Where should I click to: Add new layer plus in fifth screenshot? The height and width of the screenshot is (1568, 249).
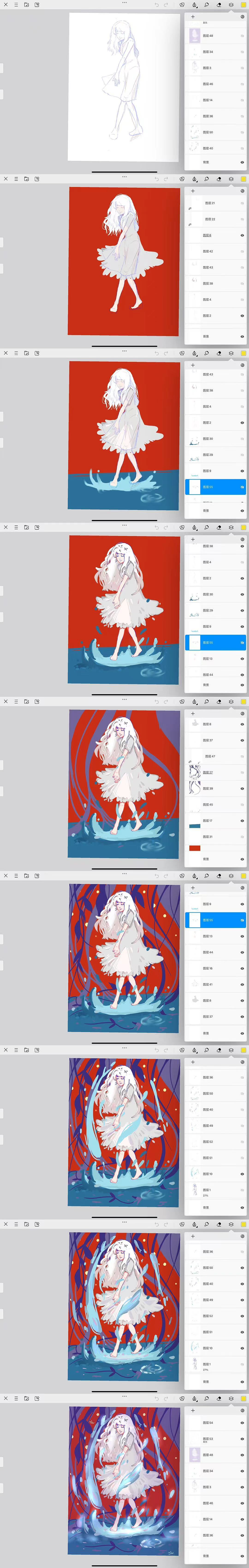pos(193,714)
